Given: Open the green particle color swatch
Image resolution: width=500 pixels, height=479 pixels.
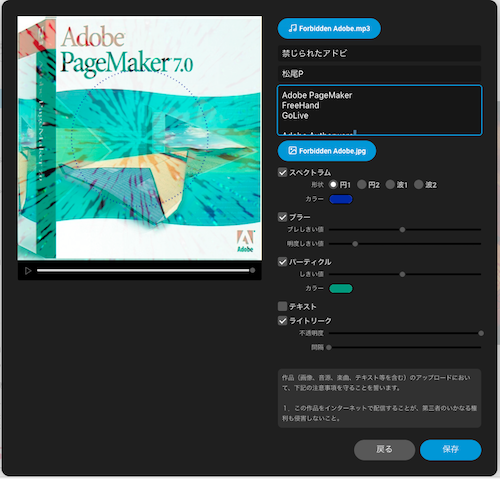Looking at the screenshot, I should (341, 288).
